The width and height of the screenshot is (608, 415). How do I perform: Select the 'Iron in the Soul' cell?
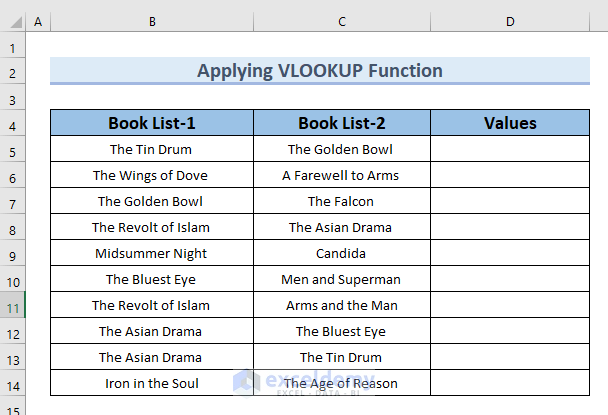[151, 383]
